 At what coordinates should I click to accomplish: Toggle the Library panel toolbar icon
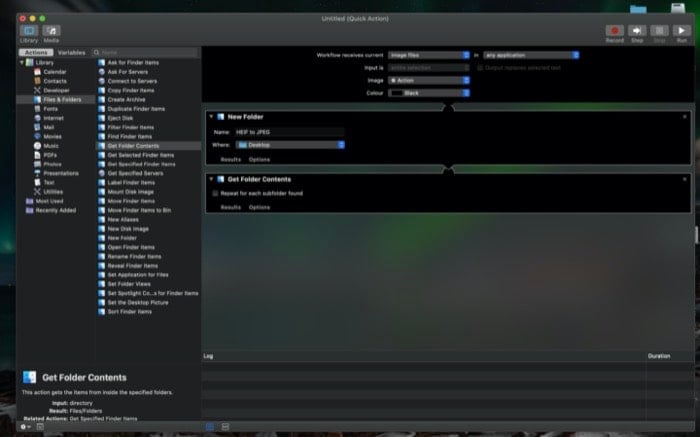click(x=29, y=30)
